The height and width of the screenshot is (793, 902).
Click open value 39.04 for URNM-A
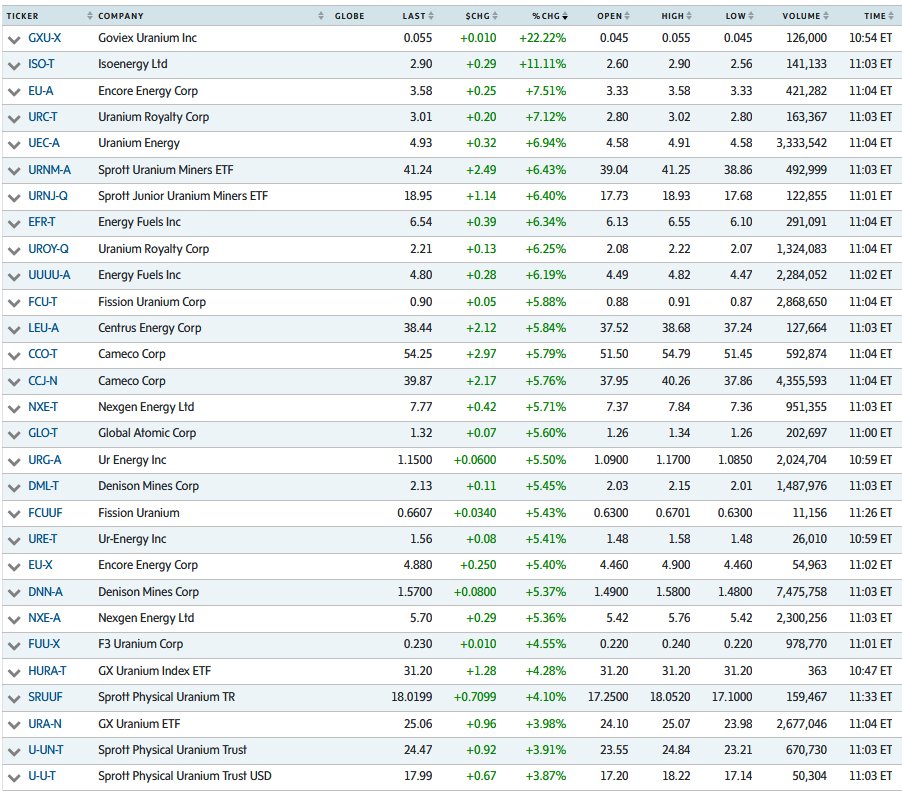614,170
